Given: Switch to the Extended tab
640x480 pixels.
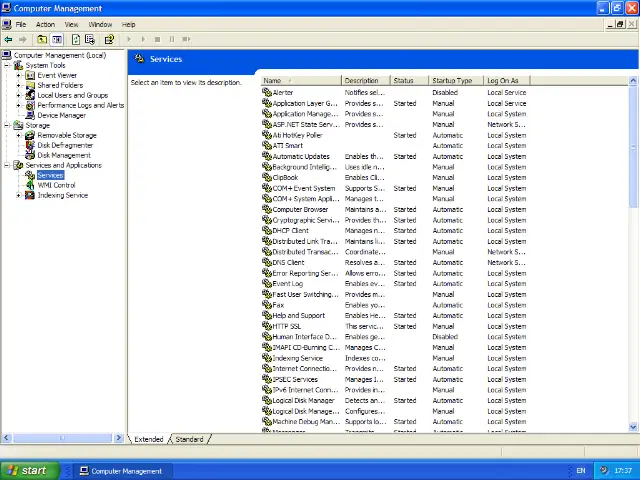Looking at the screenshot, I should [x=149, y=439].
